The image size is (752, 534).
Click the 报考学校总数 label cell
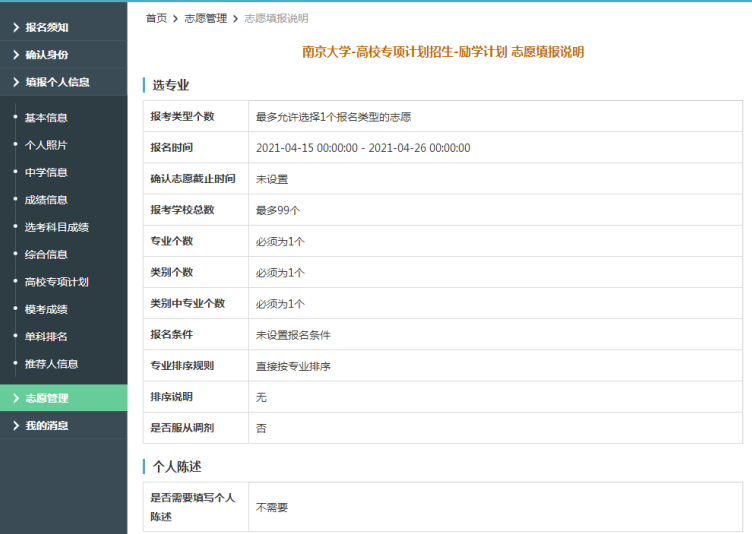click(196, 210)
